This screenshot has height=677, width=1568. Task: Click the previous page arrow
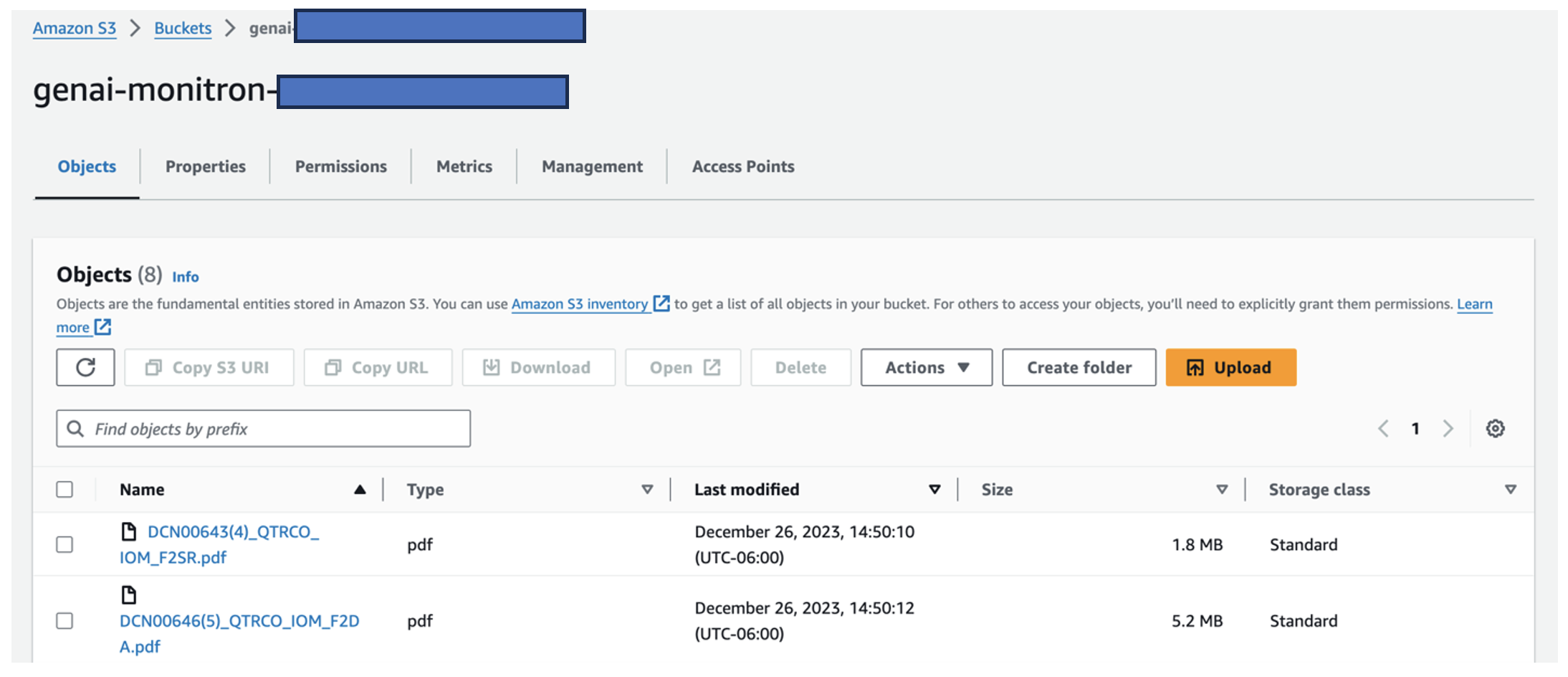(1383, 429)
